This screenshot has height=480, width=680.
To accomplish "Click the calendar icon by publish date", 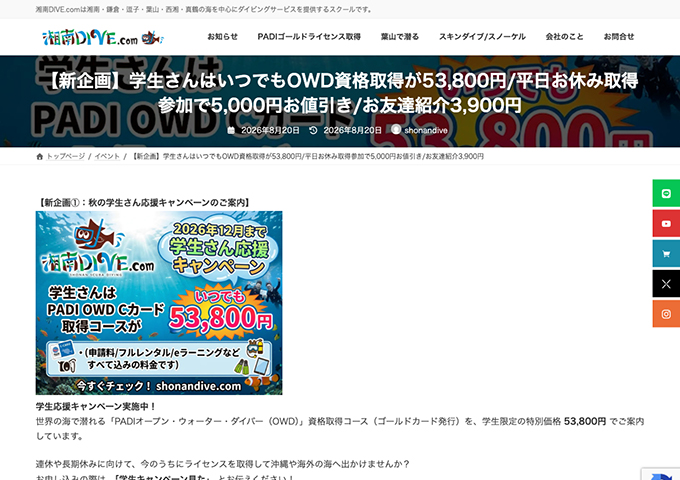I will 231,130.
